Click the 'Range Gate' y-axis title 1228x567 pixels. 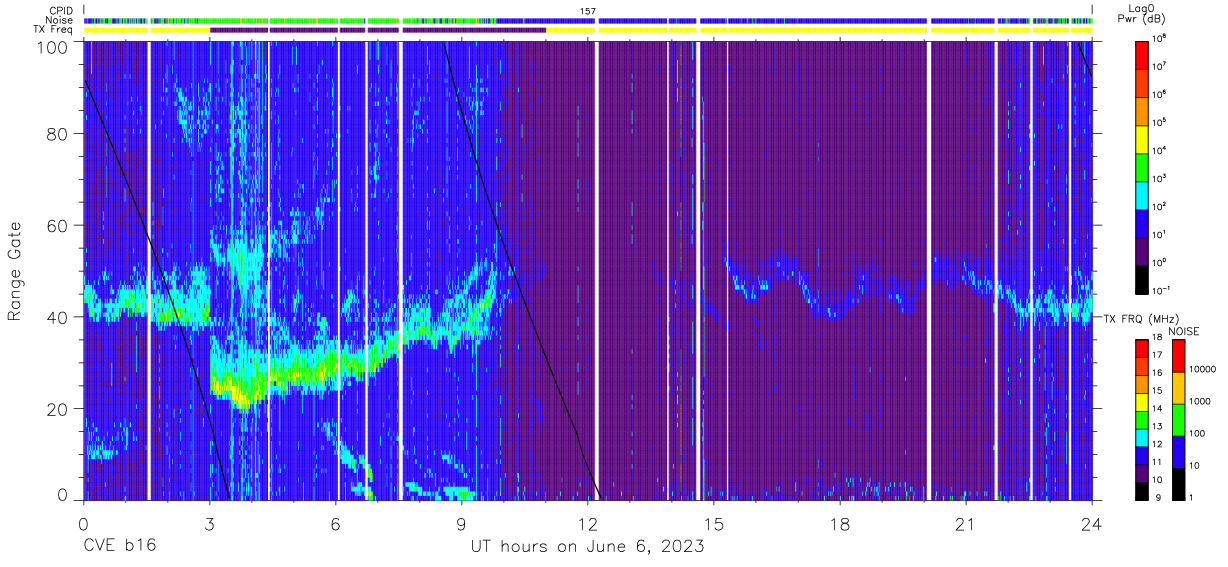click(x=15, y=270)
